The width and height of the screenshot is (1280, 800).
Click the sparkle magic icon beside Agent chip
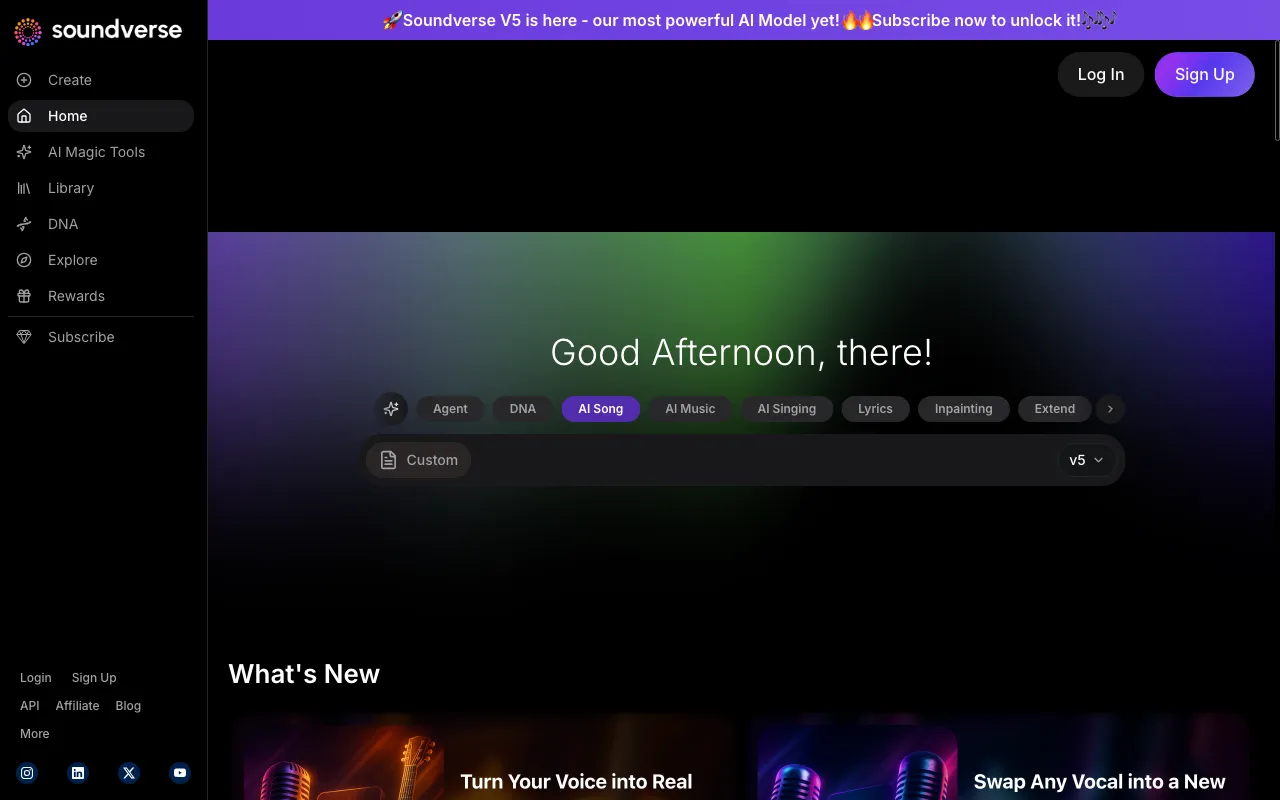point(391,408)
